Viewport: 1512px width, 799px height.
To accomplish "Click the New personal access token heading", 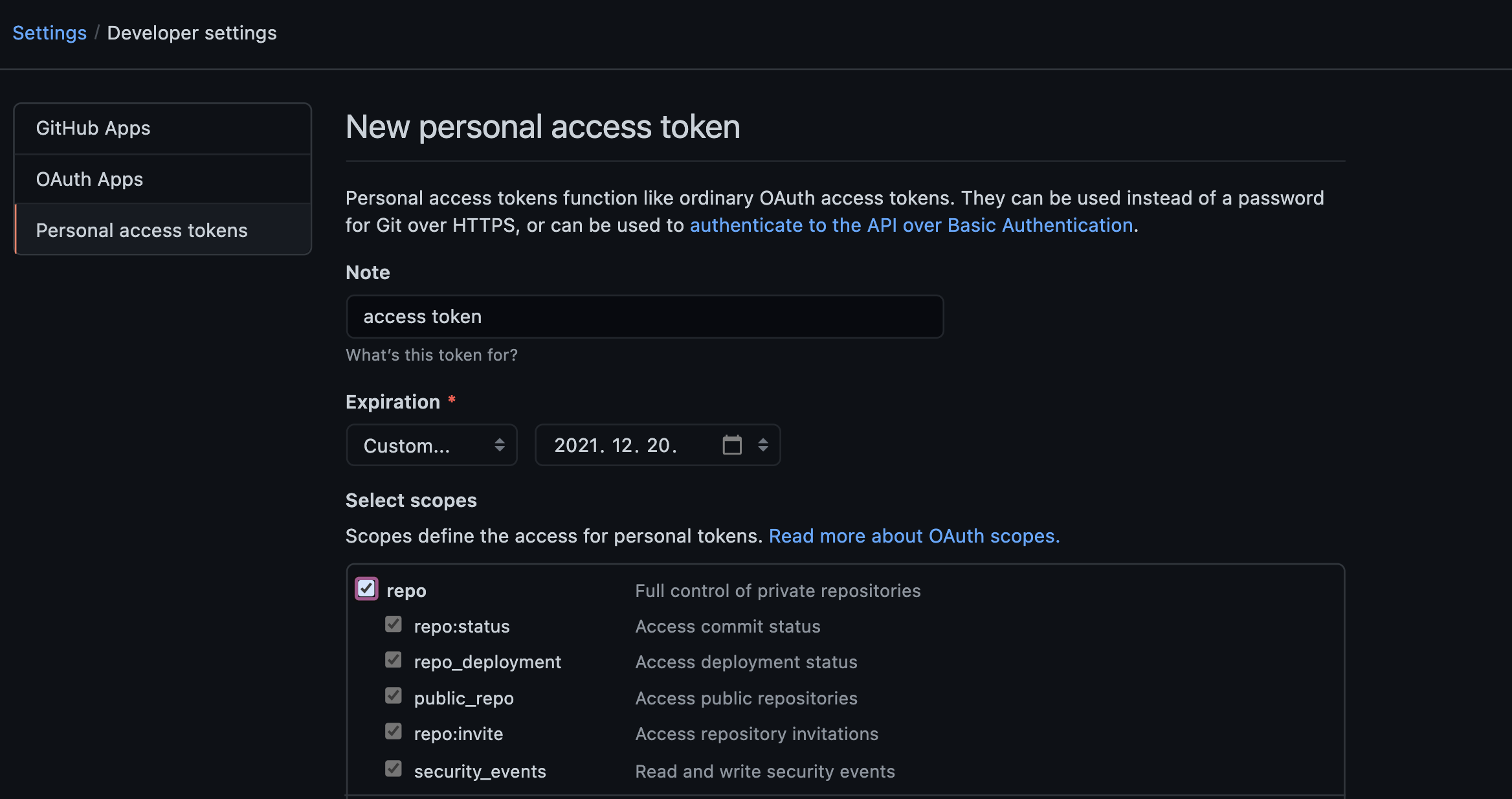I will point(542,127).
